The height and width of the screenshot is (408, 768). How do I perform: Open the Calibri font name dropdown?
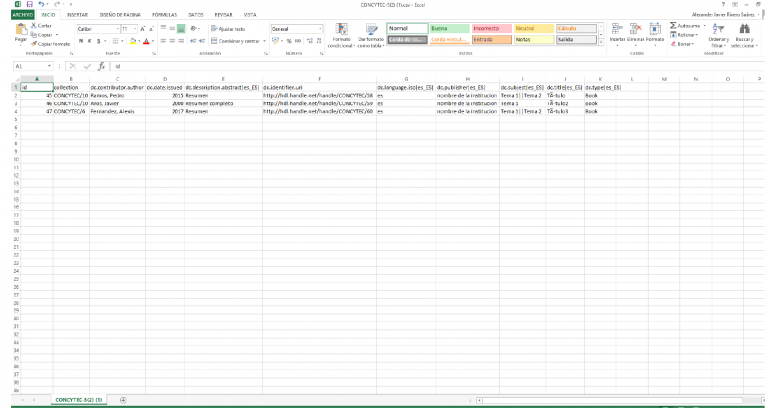click(117, 29)
